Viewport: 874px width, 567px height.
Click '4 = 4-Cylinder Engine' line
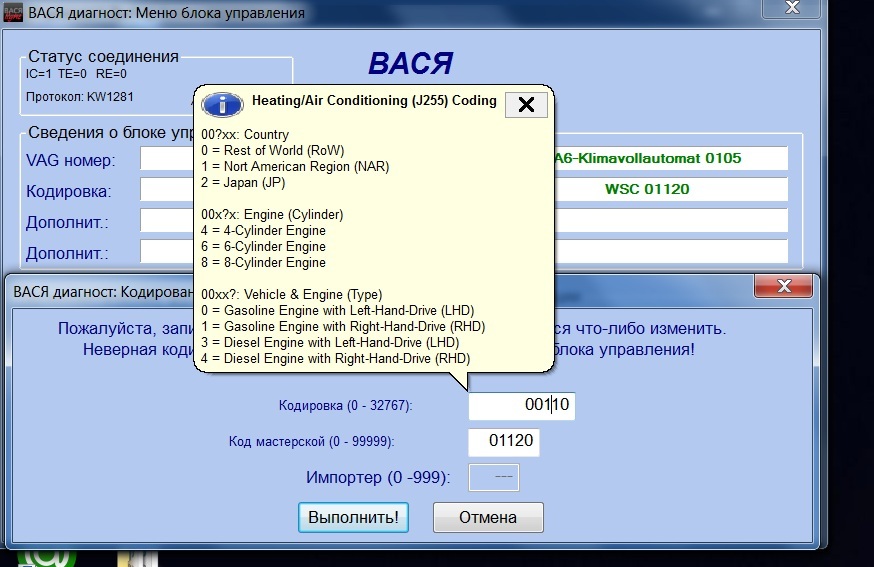(263, 231)
